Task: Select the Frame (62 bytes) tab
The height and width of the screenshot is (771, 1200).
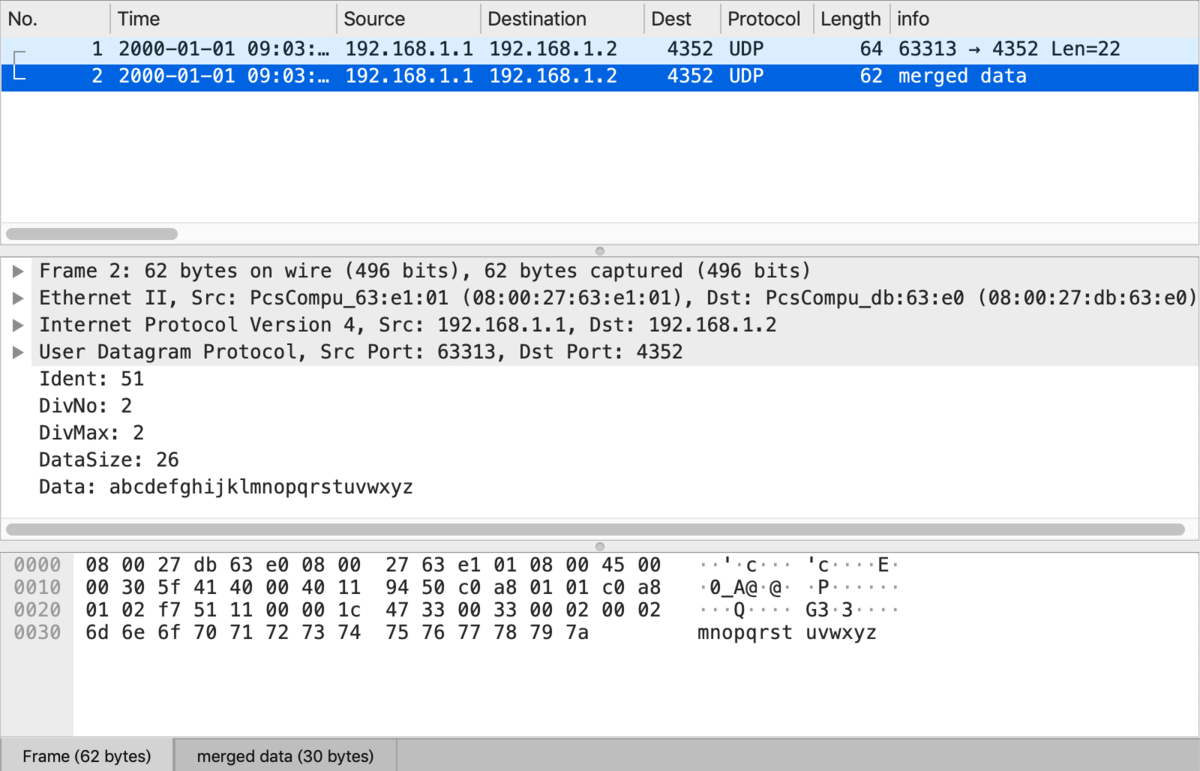Action: pos(87,756)
